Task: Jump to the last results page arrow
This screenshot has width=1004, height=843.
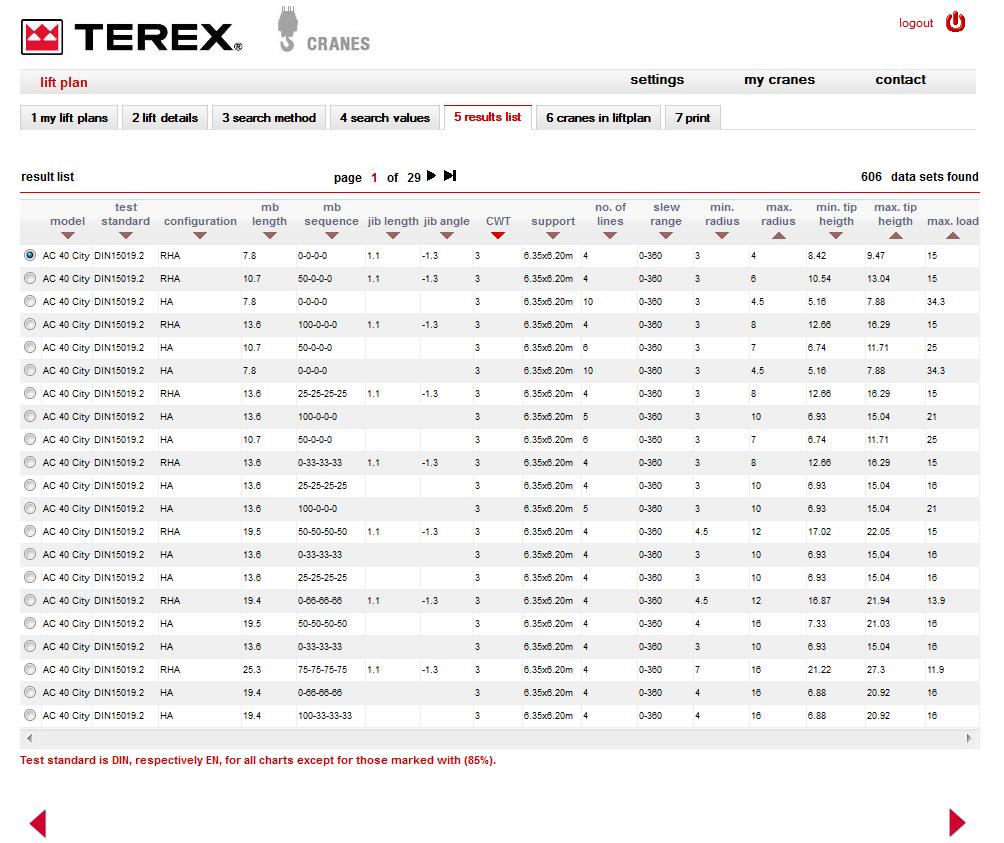Action: (450, 175)
